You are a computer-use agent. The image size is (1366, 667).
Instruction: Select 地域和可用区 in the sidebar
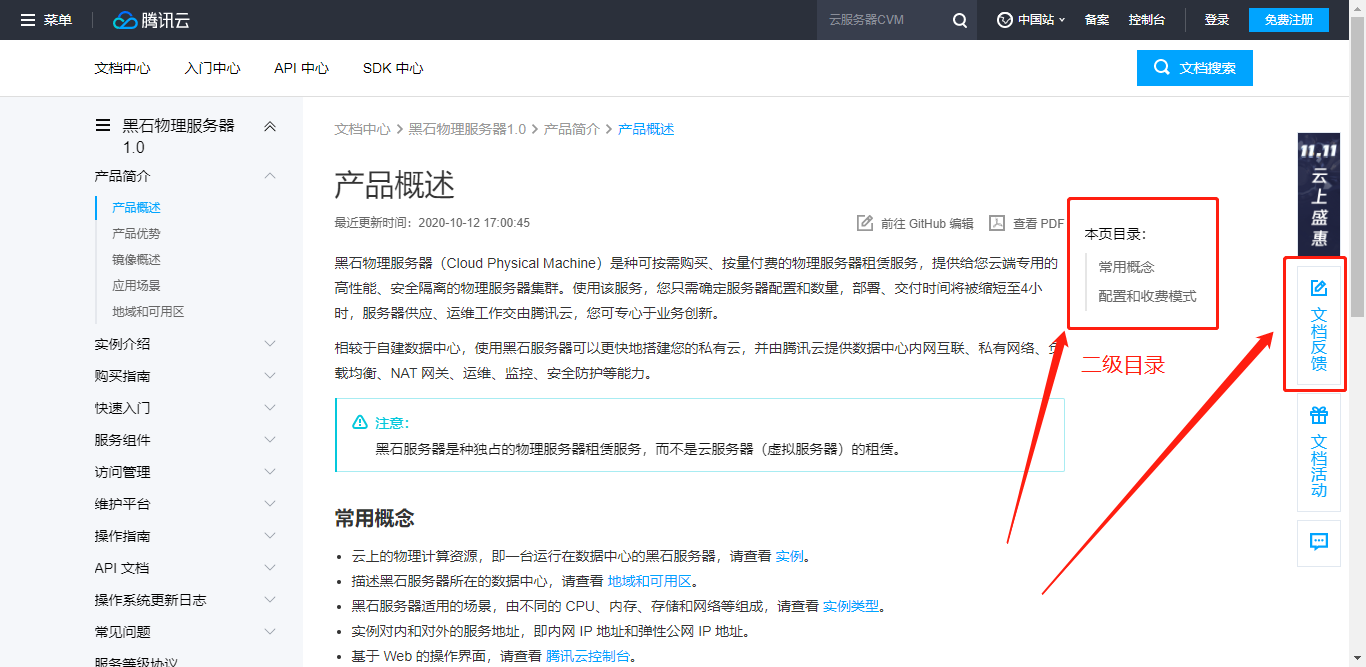click(148, 312)
